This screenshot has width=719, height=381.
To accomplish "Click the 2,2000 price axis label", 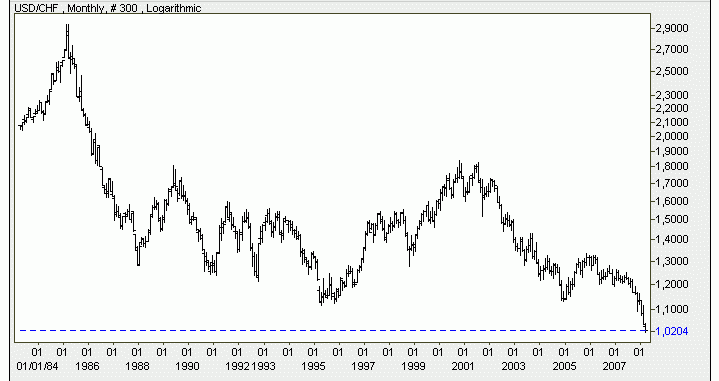I will [672, 109].
